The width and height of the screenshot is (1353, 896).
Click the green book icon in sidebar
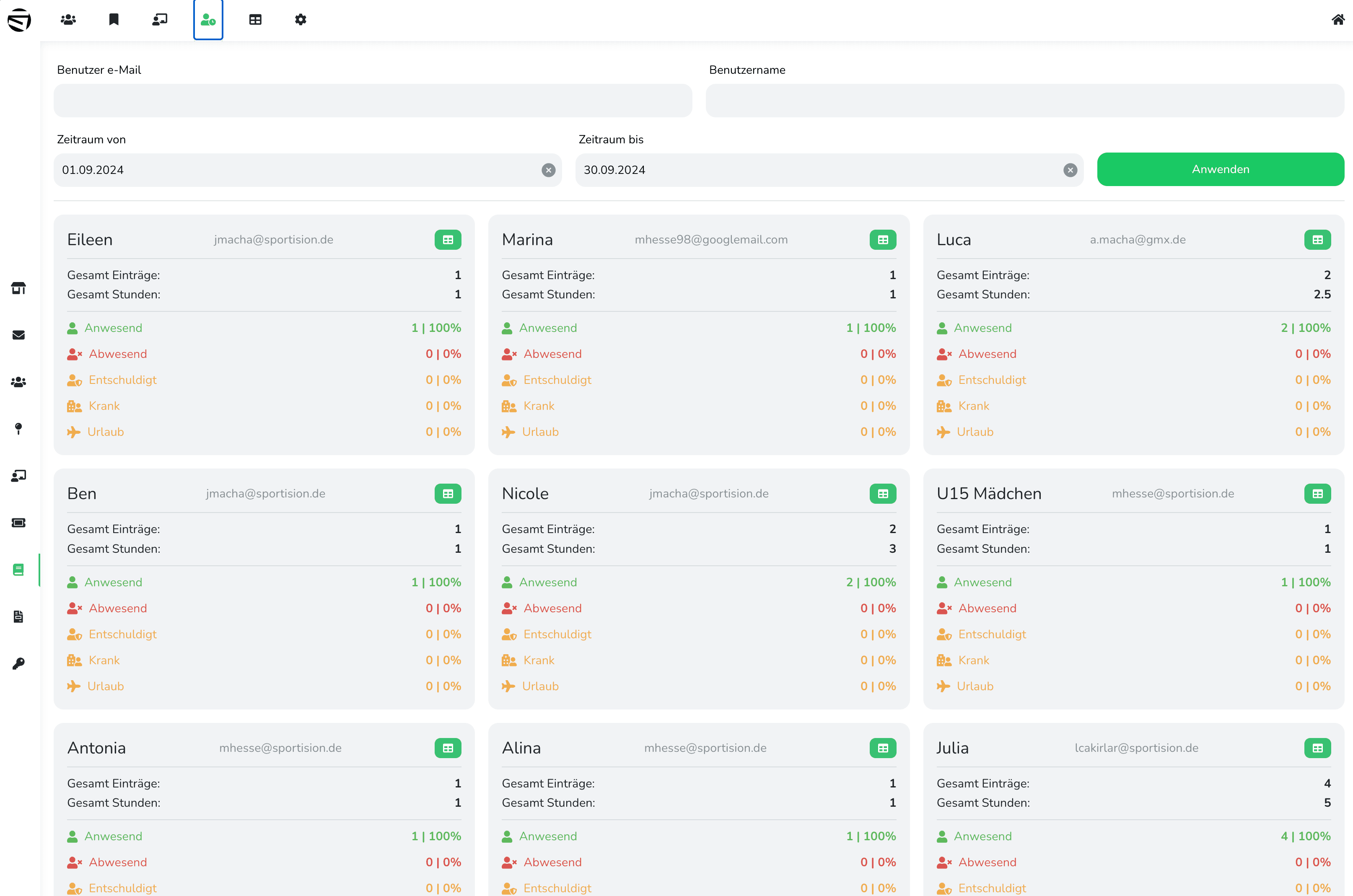click(19, 570)
